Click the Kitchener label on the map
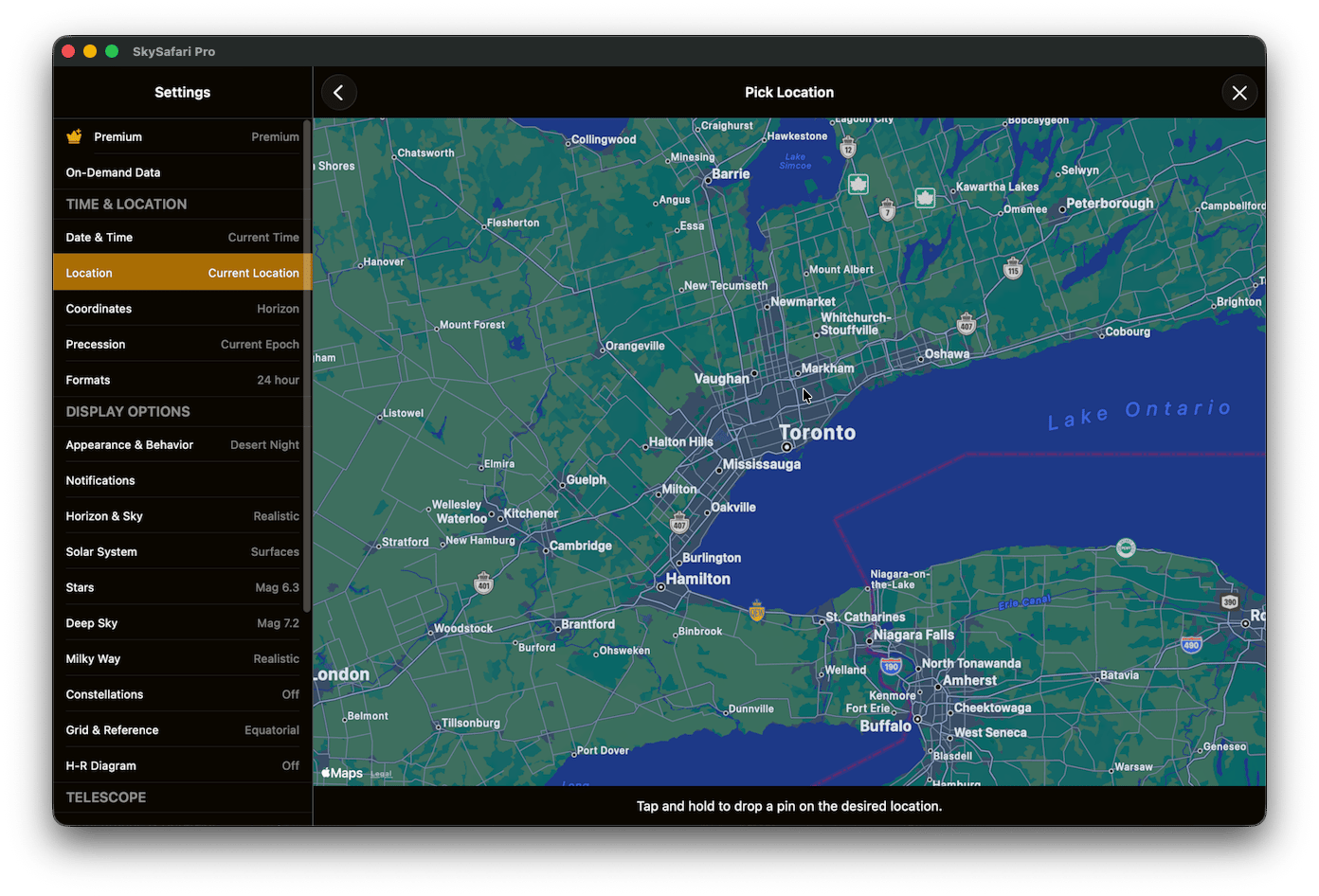Screen dimensions: 1319x896 [x=531, y=513]
